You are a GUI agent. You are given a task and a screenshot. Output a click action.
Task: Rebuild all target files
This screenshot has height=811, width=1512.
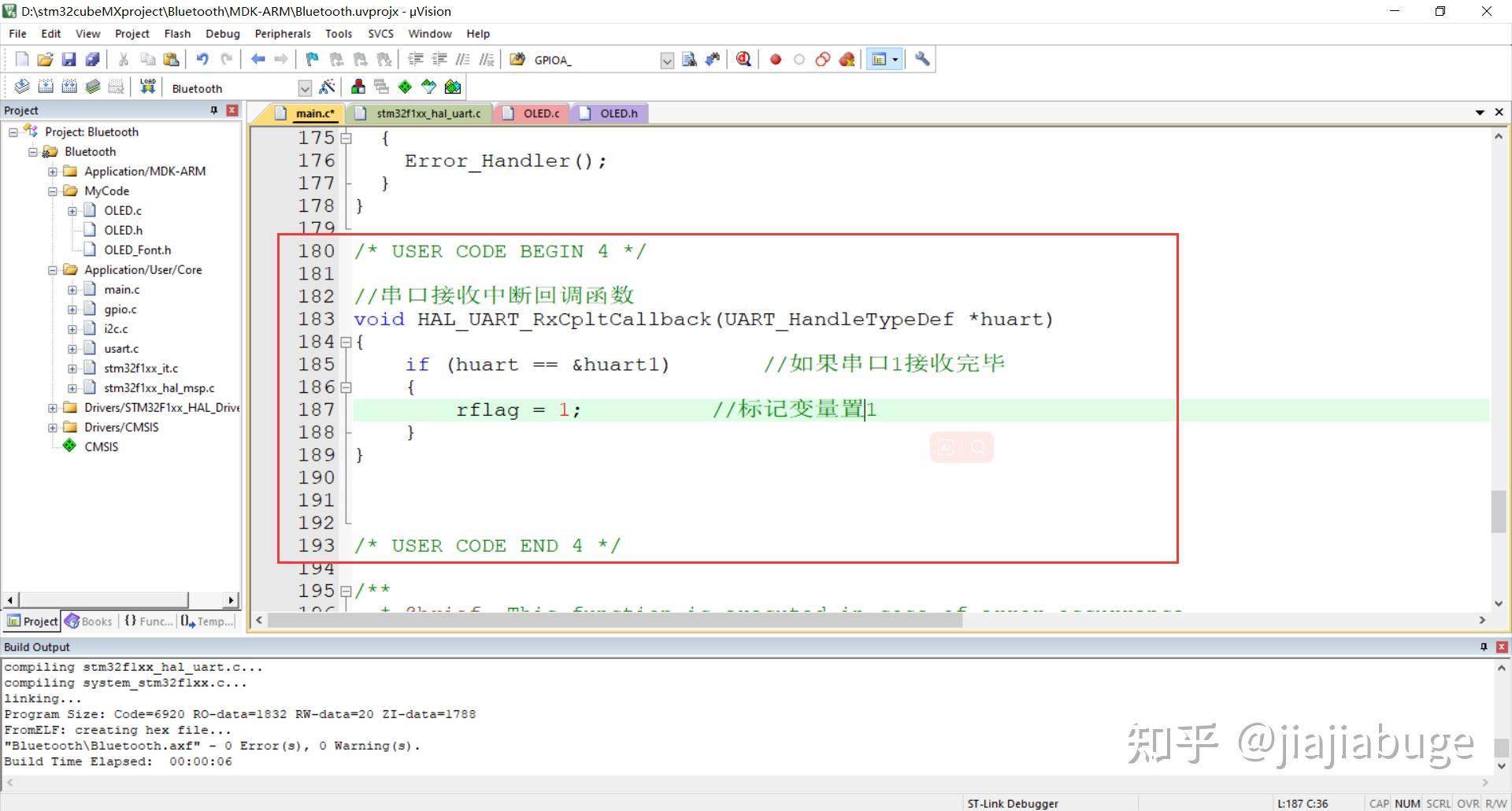tap(69, 87)
